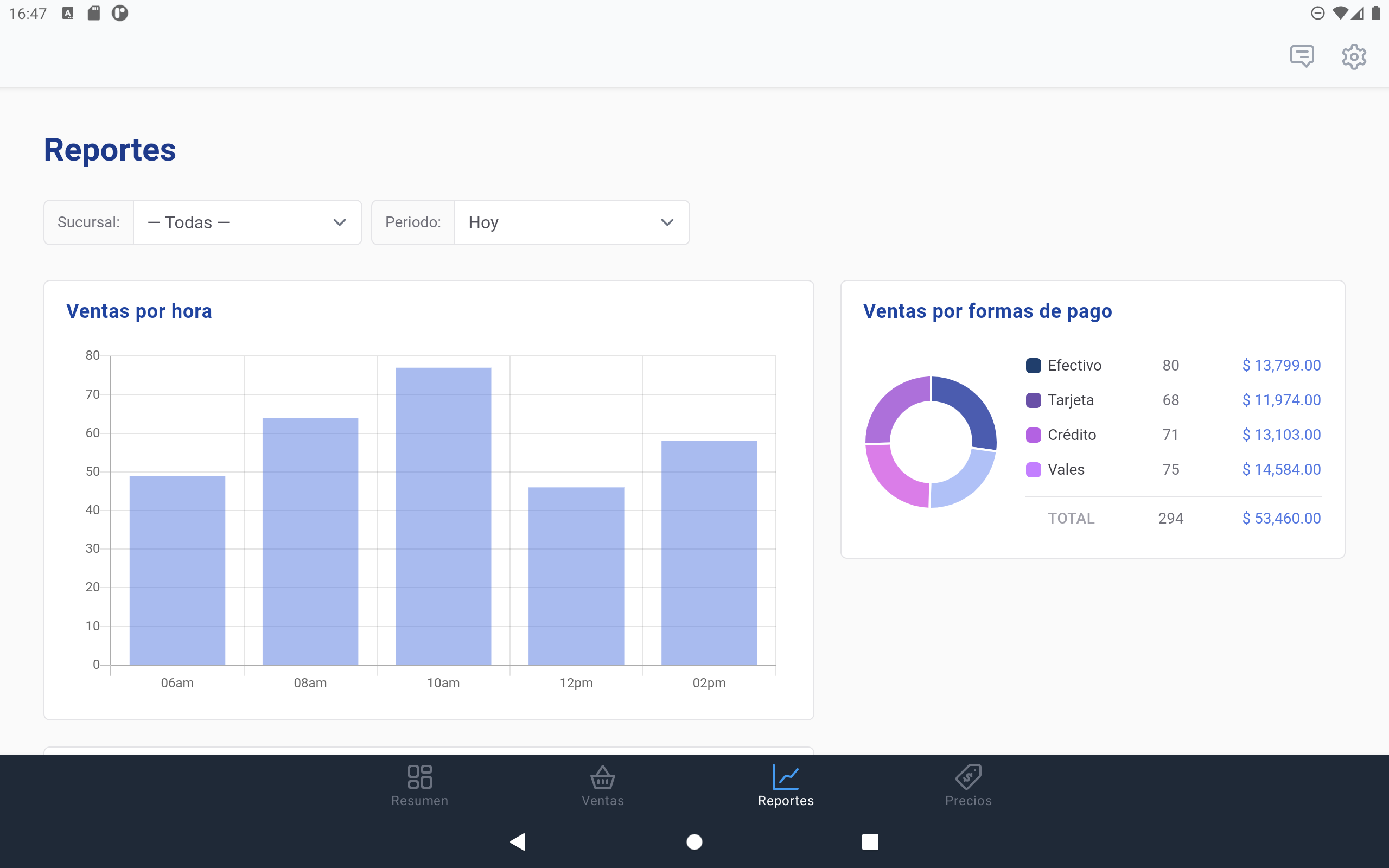Open the messages chat icon
The width and height of the screenshot is (1389, 868).
click(1302, 56)
